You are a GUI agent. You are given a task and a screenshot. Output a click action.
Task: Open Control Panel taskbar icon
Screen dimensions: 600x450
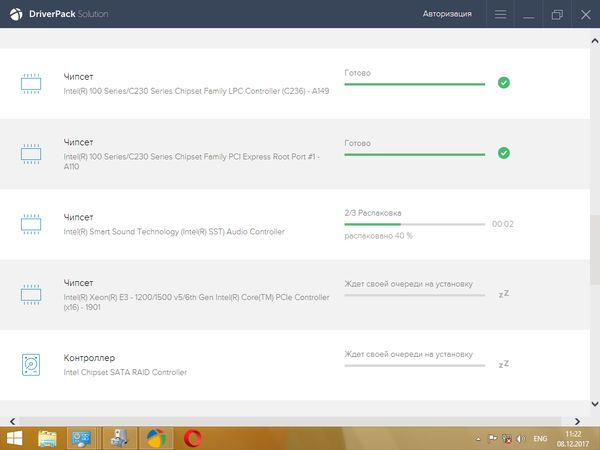[81, 439]
